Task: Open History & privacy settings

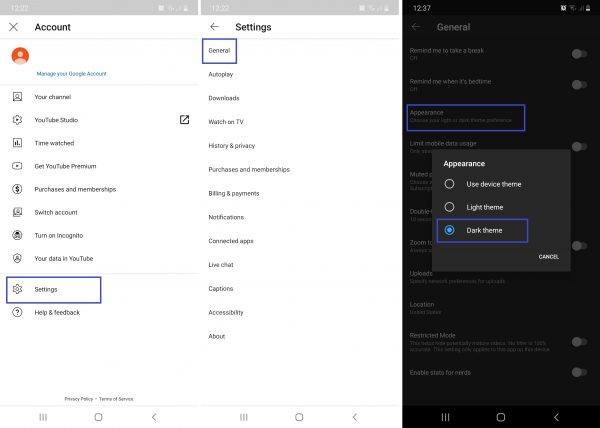Action: pyautogui.click(x=231, y=146)
